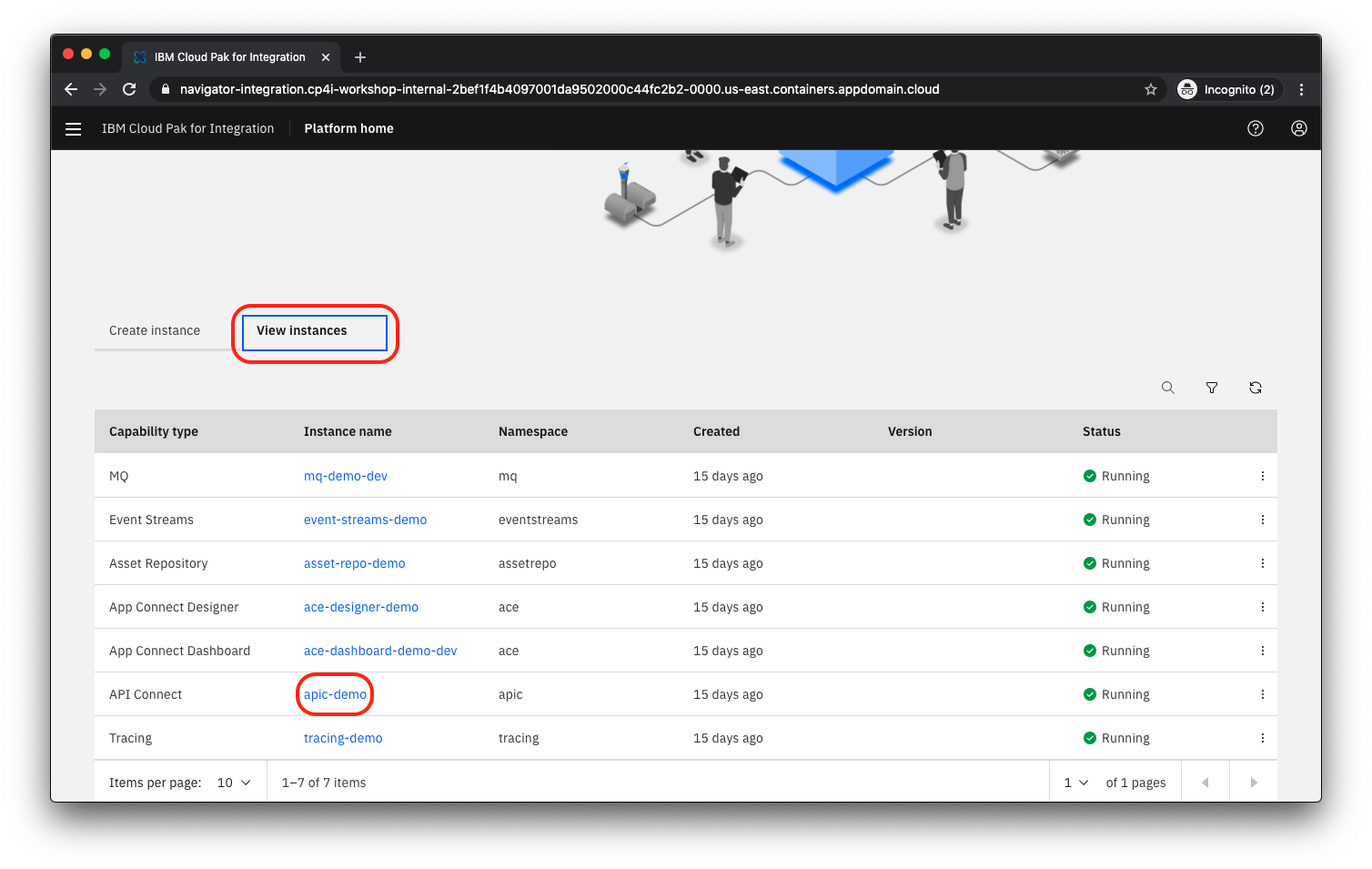Reload the browser page
1372x869 pixels.
point(129,89)
